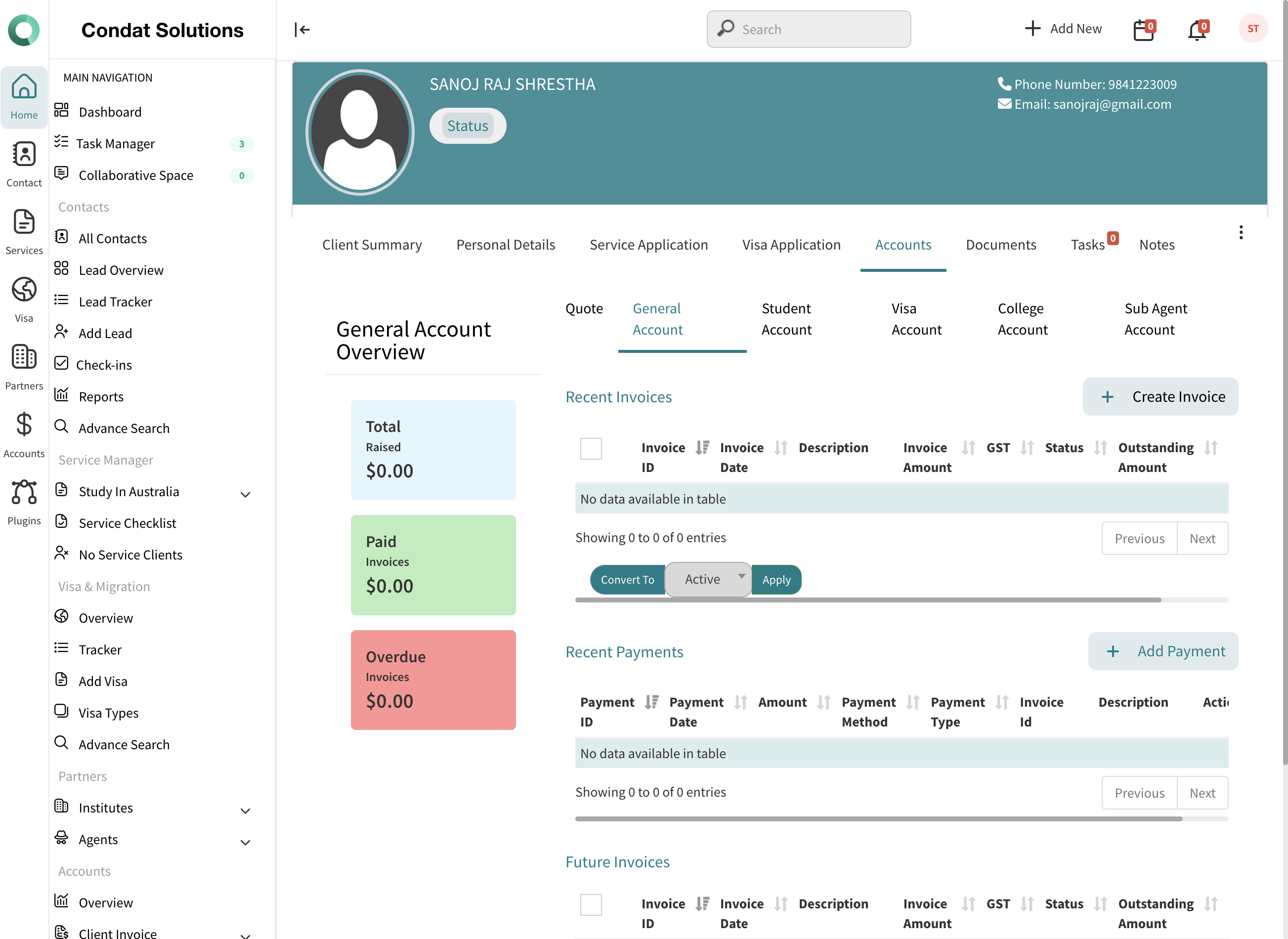Open the Active status dropdown
Viewport: 1288px width, 939px height.
click(708, 579)
